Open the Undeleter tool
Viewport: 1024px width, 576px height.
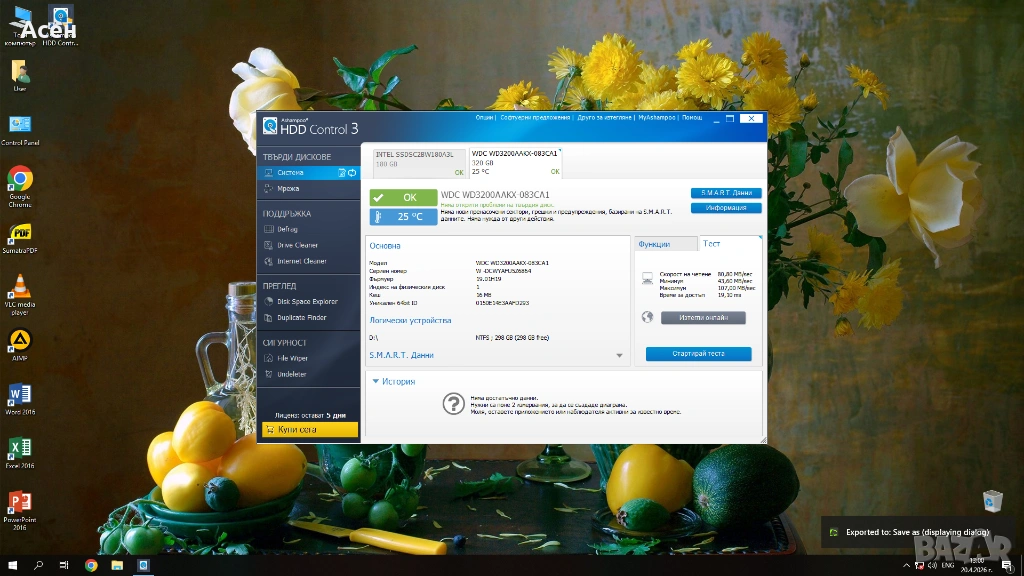pos(291,374)
